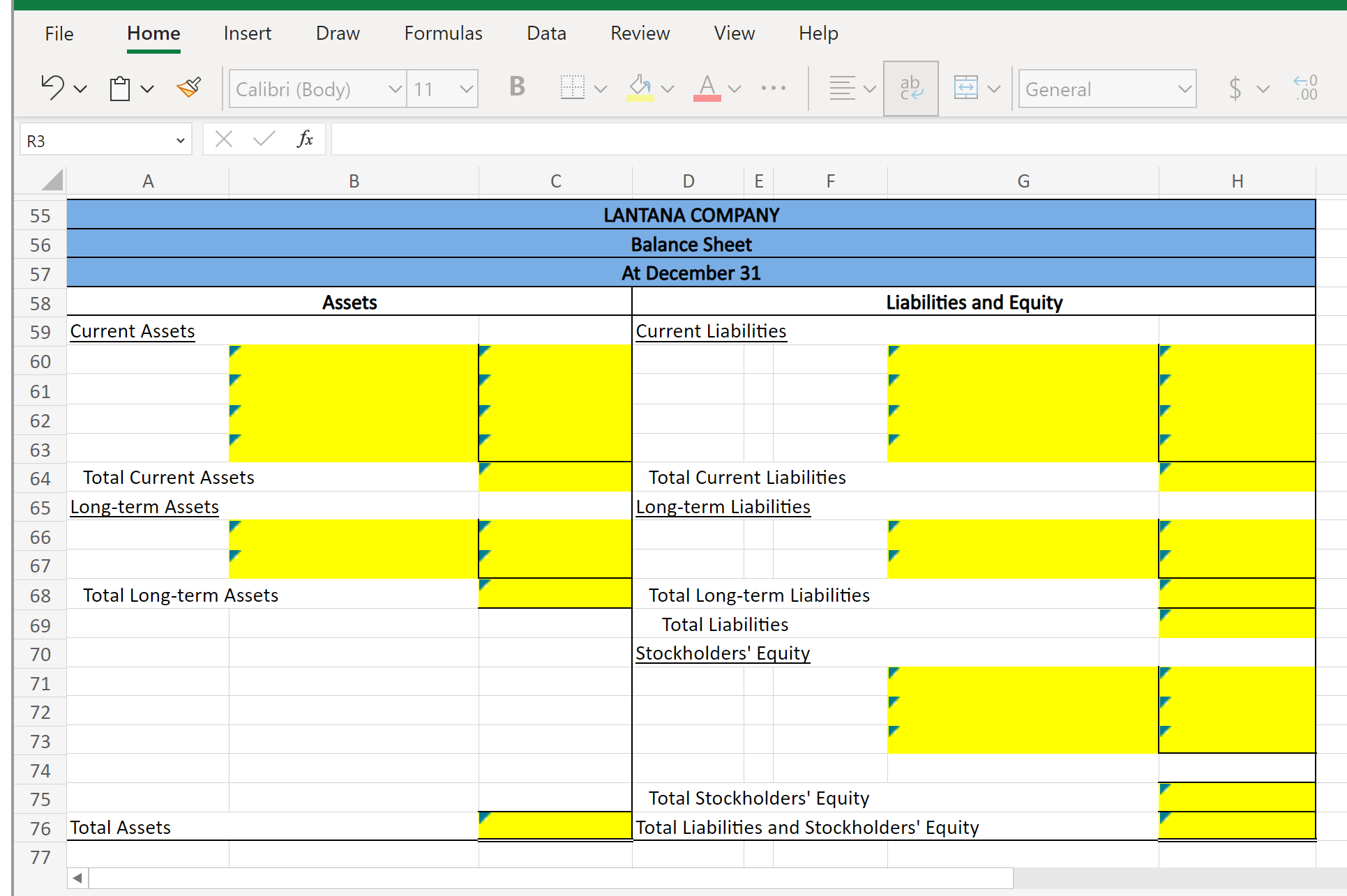Open the Review menu tab

(640, 33)
